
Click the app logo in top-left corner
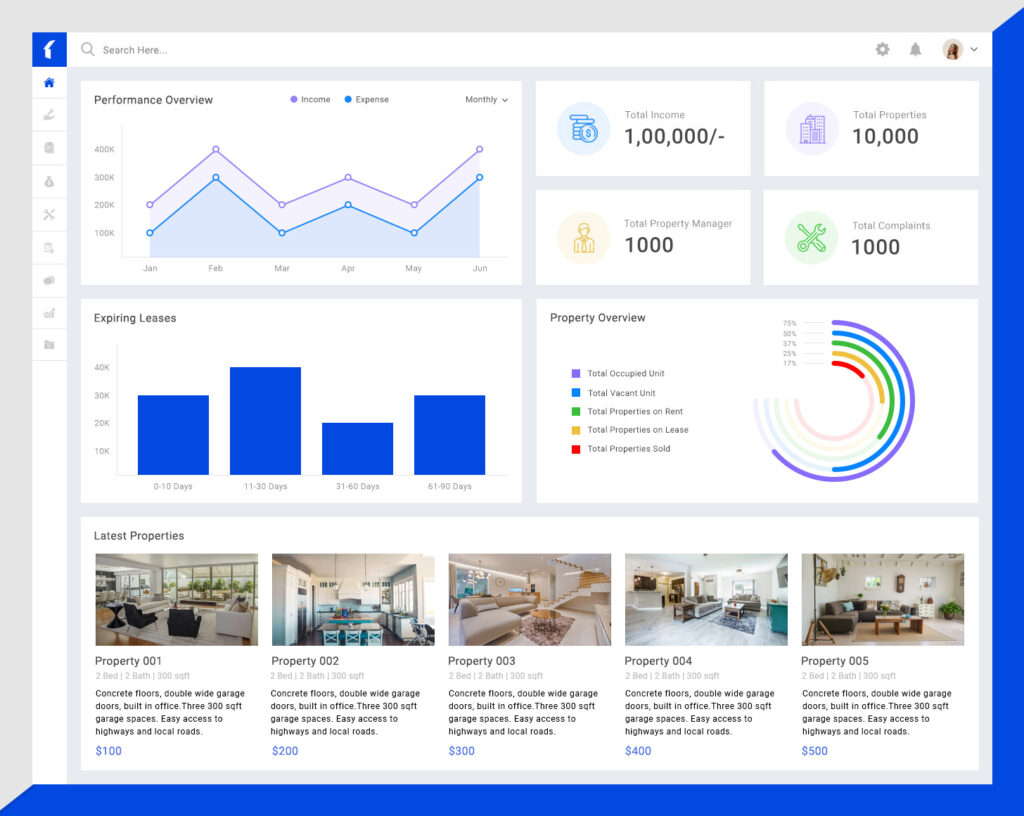(x=49, y=49)
